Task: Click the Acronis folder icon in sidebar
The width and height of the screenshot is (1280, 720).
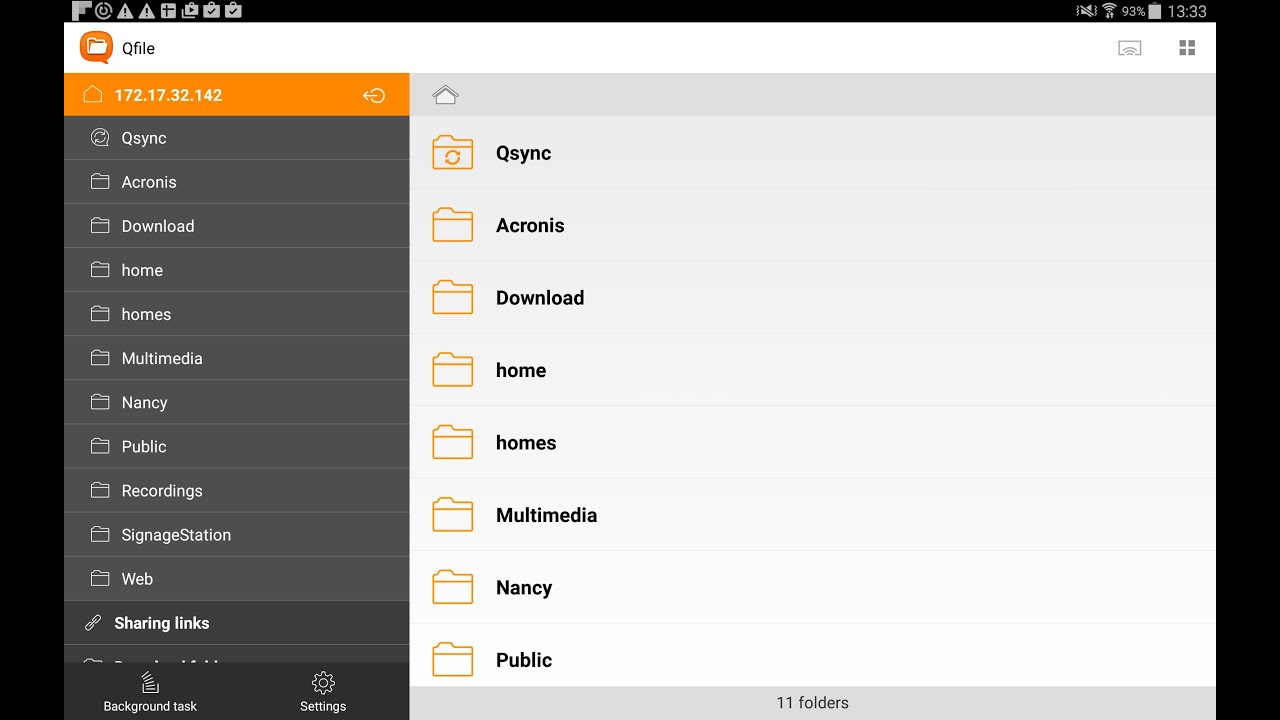Action: coord(100,181)
